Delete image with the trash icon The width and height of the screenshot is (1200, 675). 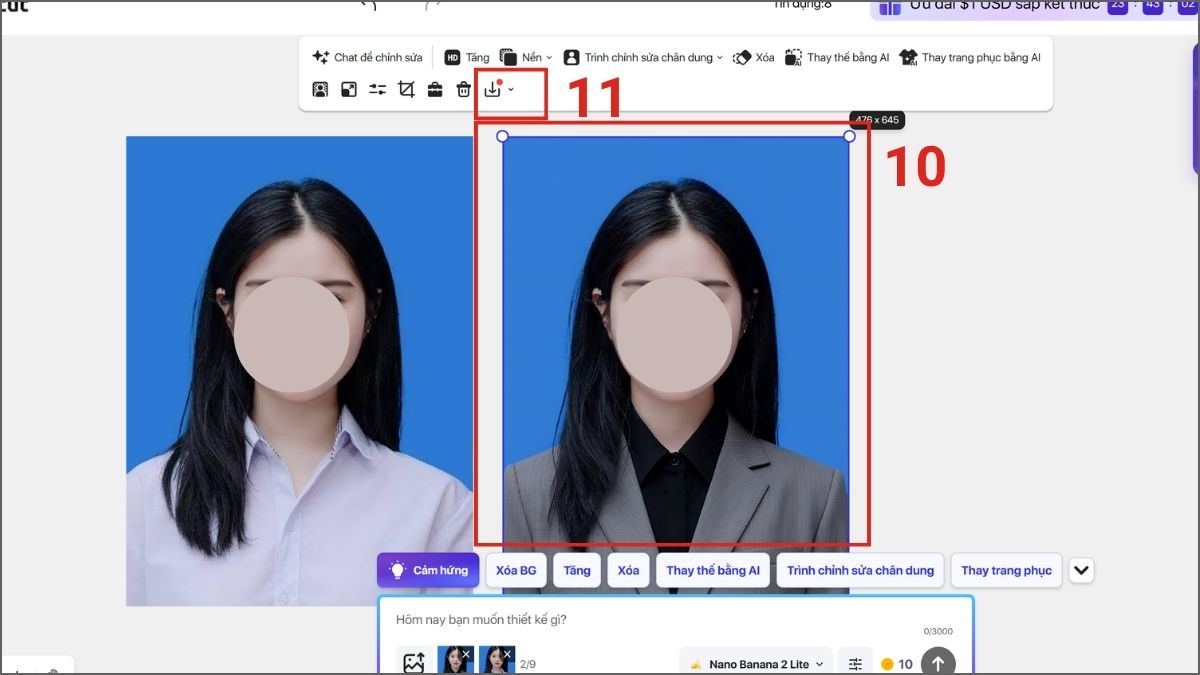pyautogui.click(x=464, y=90)
